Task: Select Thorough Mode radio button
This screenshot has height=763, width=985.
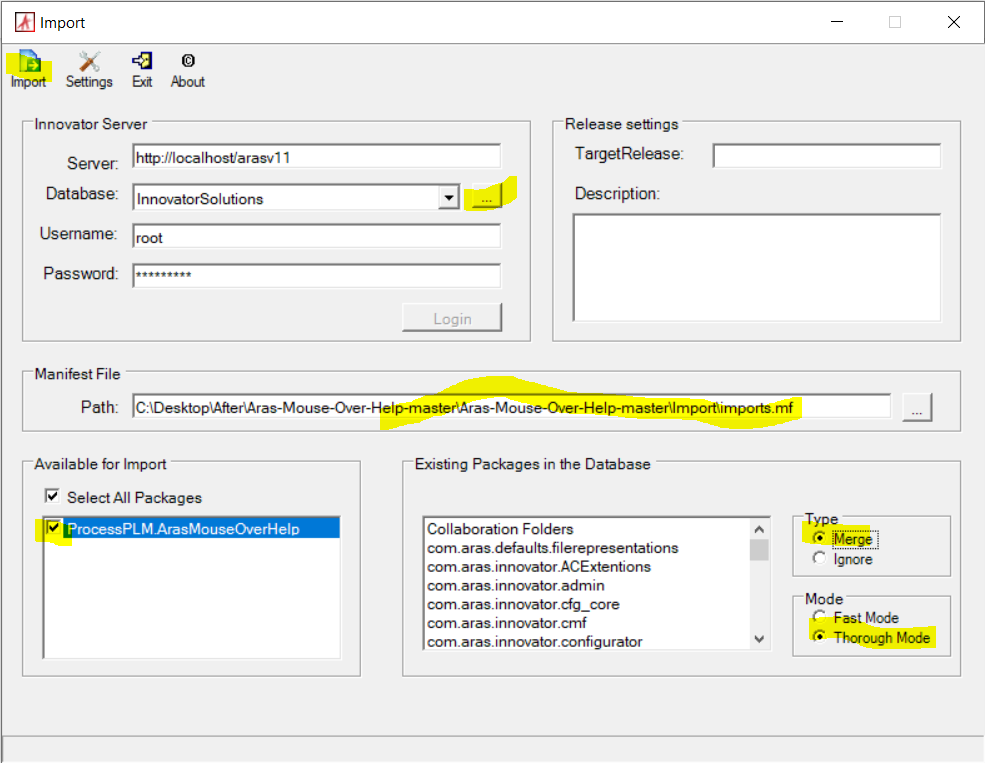Action: coord(820,638)
